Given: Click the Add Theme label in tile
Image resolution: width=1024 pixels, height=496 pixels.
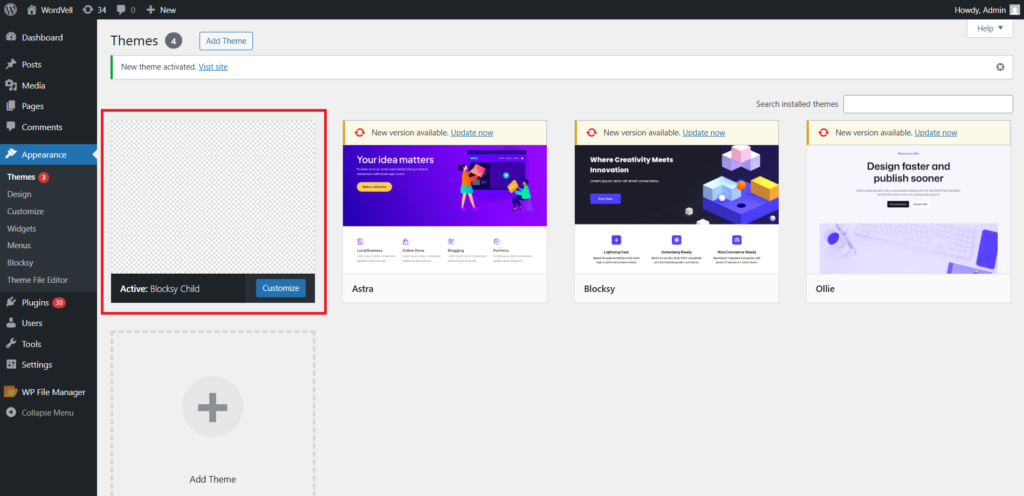Looking at the screenshot, I should (x=213, y=479).
